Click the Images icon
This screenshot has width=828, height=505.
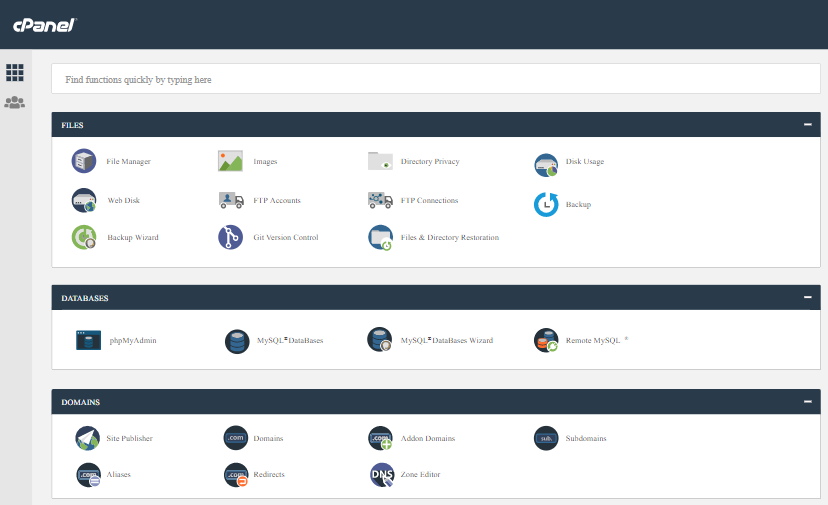230,161
